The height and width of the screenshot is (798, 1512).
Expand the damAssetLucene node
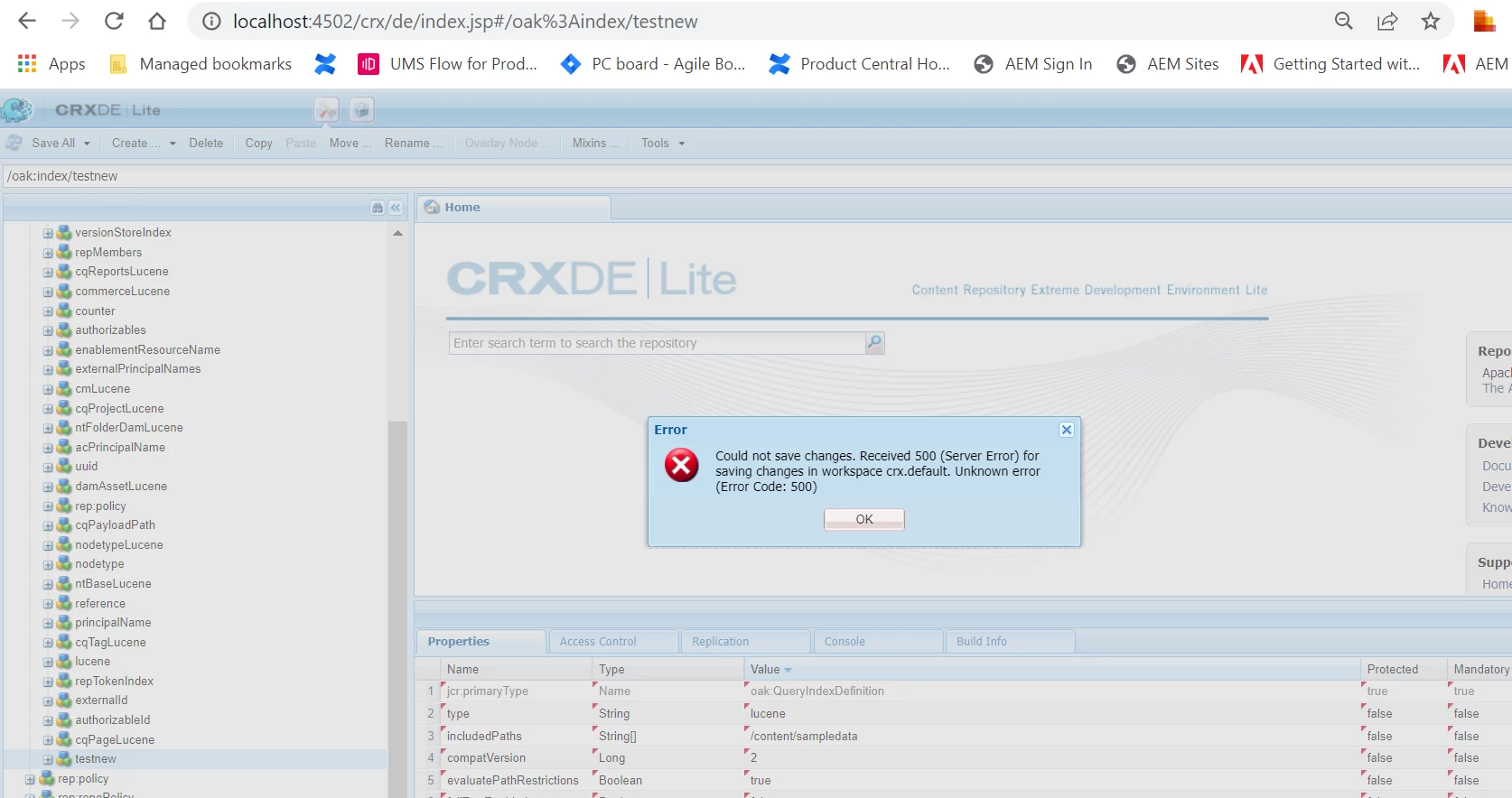[48, 487]
